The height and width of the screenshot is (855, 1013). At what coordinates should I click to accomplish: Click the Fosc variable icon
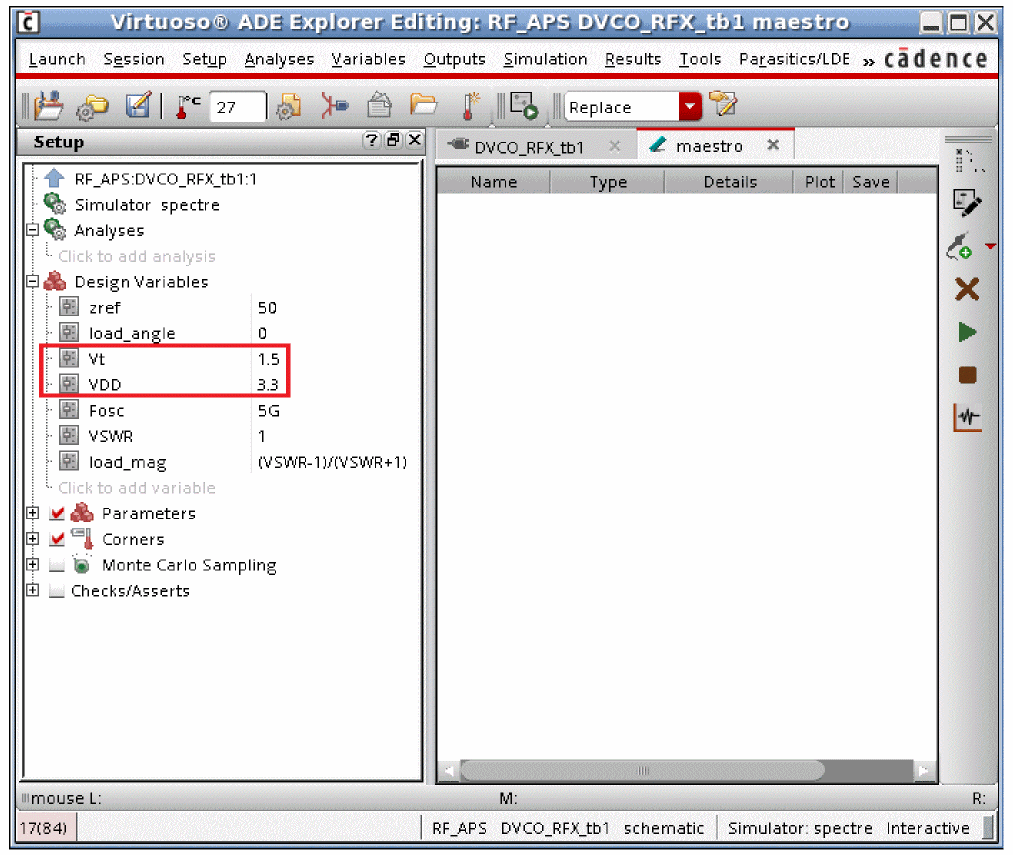tap(69, 410)
